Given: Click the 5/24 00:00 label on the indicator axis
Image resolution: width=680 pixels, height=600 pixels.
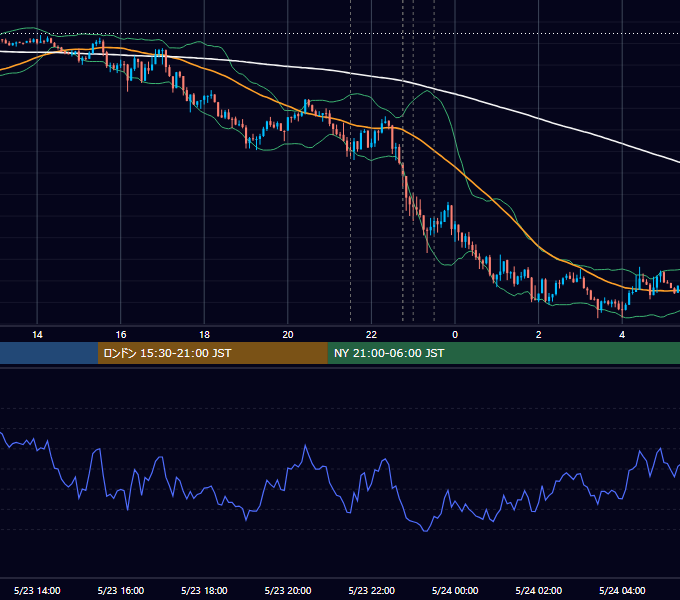Looking at the screenshot, I should 455,590.
